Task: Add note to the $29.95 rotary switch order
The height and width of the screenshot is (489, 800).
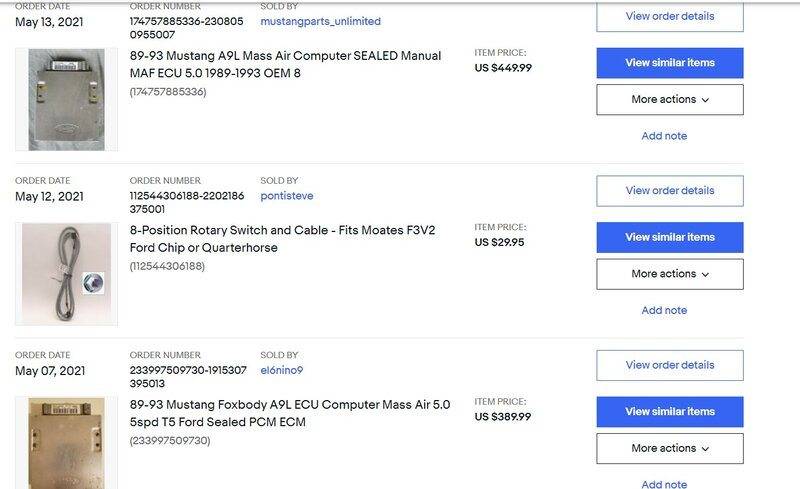Action: pyautogui.click(x=664, y=310)
